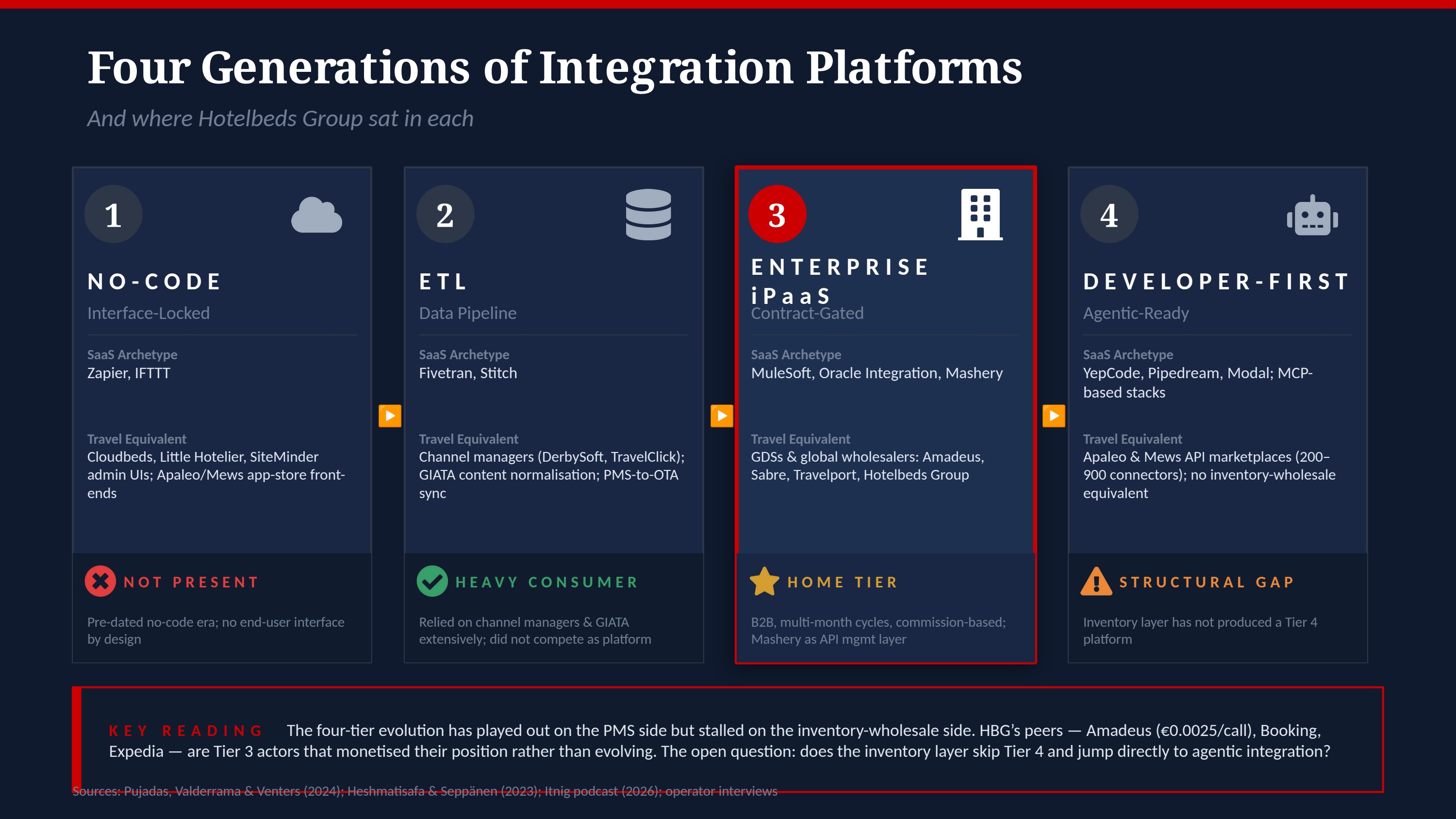Click the number 2 circle badge
The width and height of the screenshot is (1456, 819).
(445, 214)
